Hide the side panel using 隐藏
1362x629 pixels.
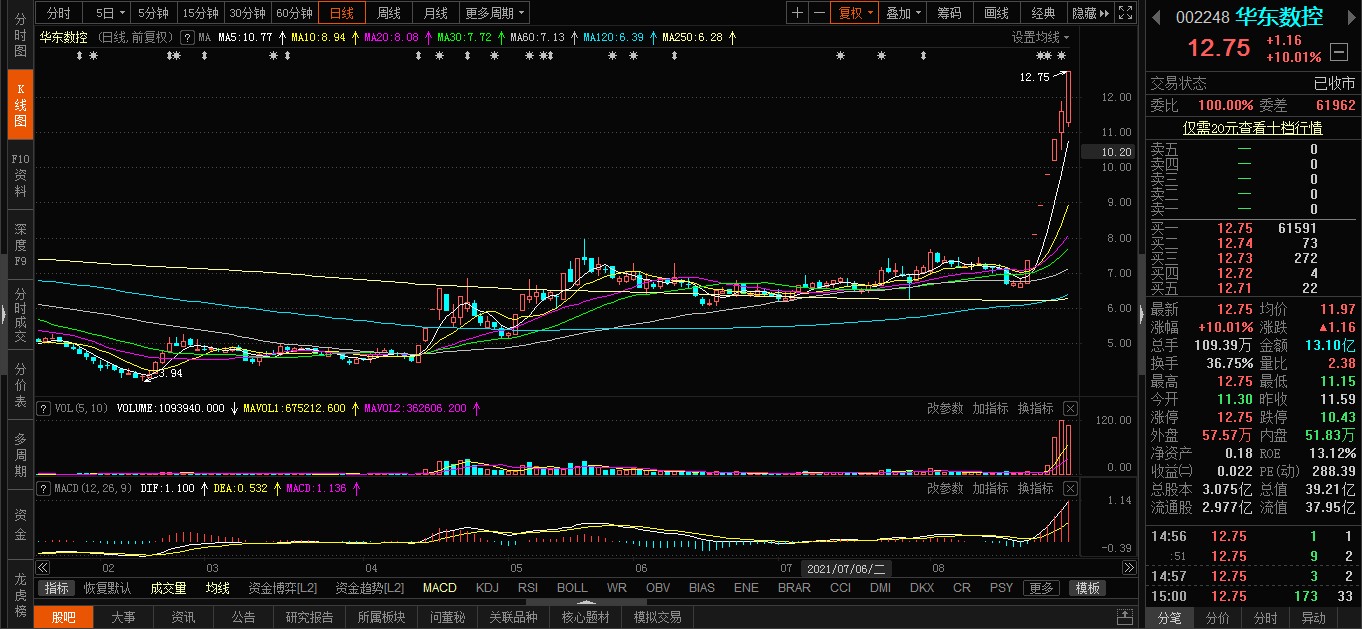[x=1090, y=13]
